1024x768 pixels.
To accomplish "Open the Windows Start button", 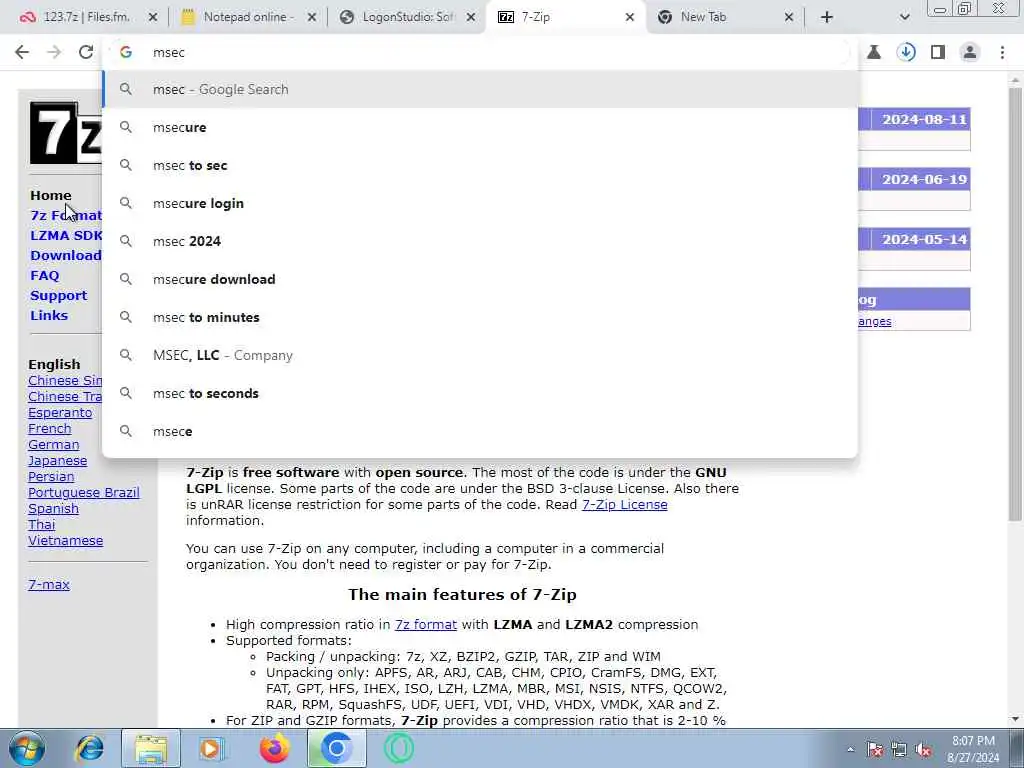I will pos(27,748).
